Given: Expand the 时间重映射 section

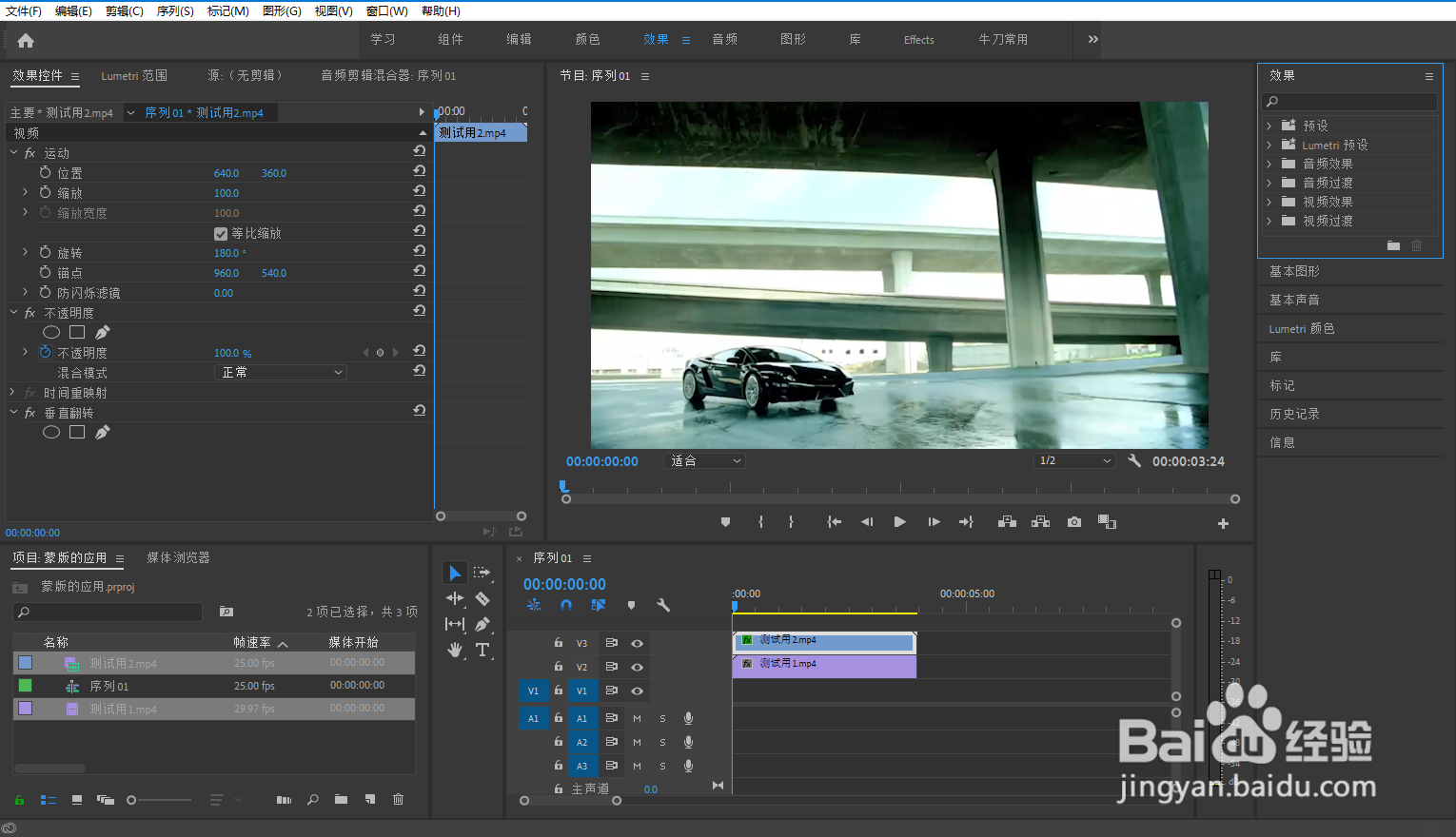Looking at the screenshot, I should click(x=12, y=392).
